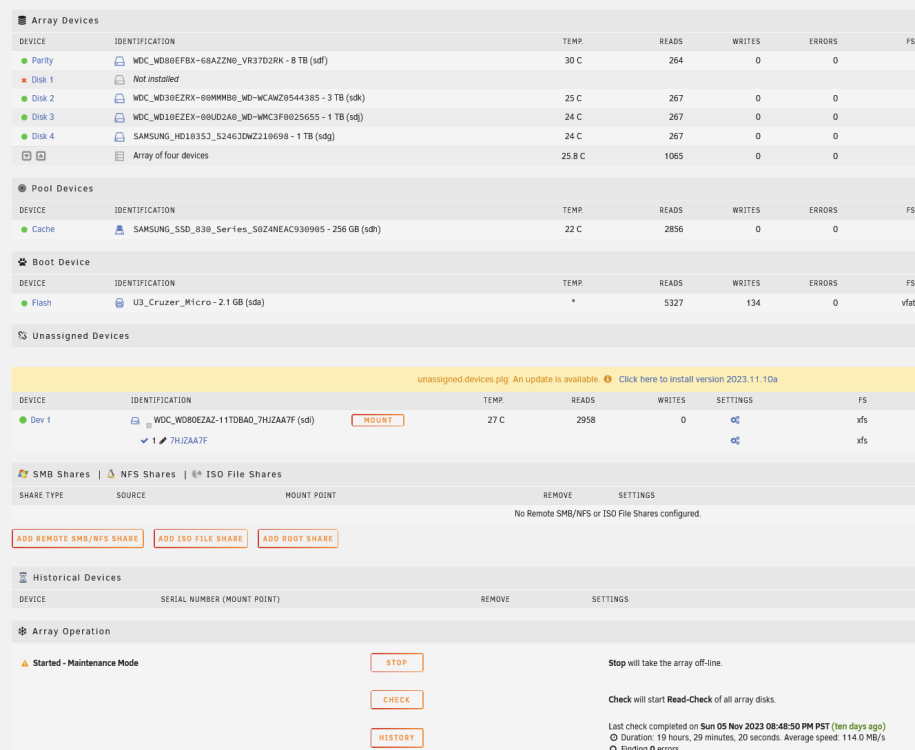Click the Disk 4 green status indicator
Image resolution: width=915 pixels, height=750 pixels.
24,137
